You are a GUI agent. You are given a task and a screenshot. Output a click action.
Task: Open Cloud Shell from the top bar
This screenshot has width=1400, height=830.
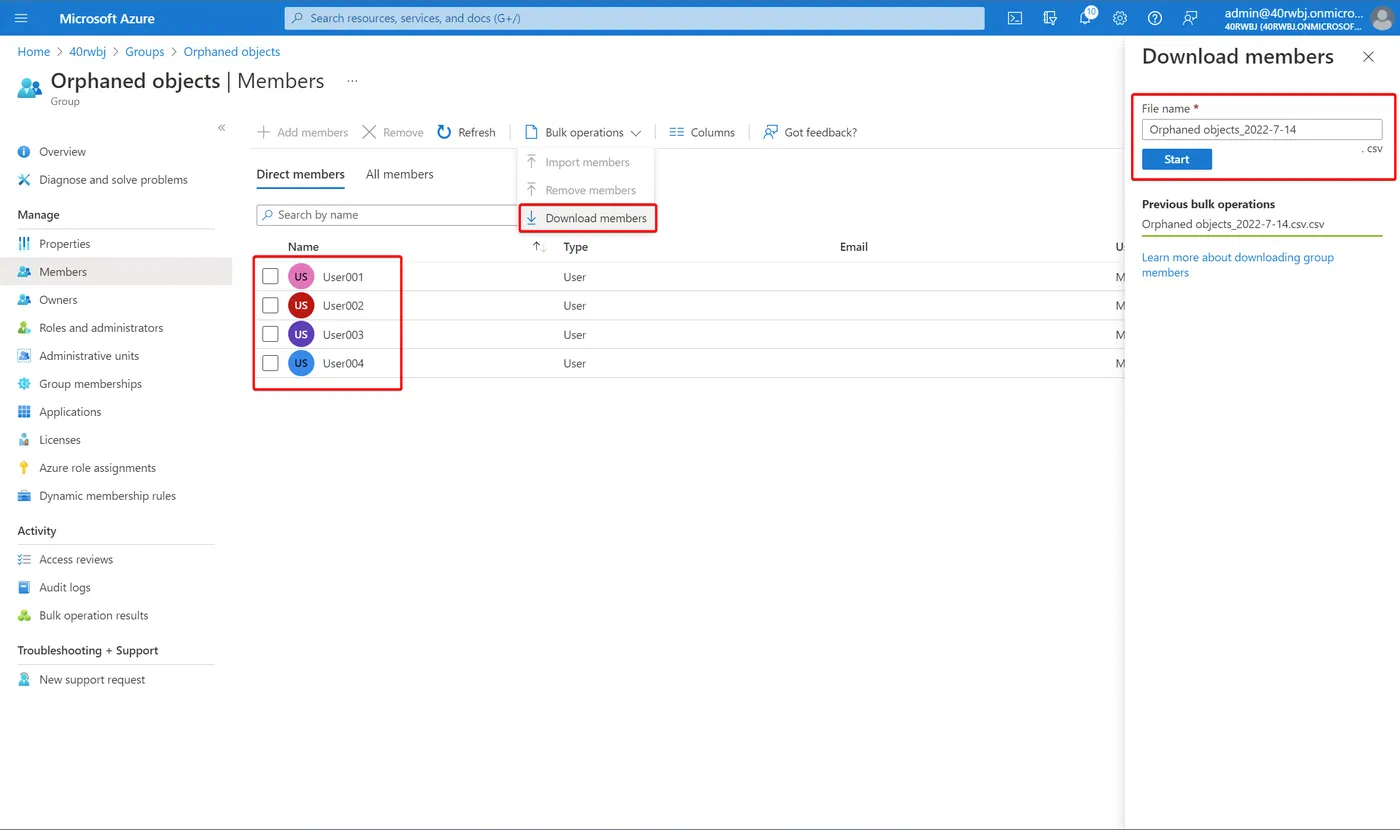click(1015, 18)
